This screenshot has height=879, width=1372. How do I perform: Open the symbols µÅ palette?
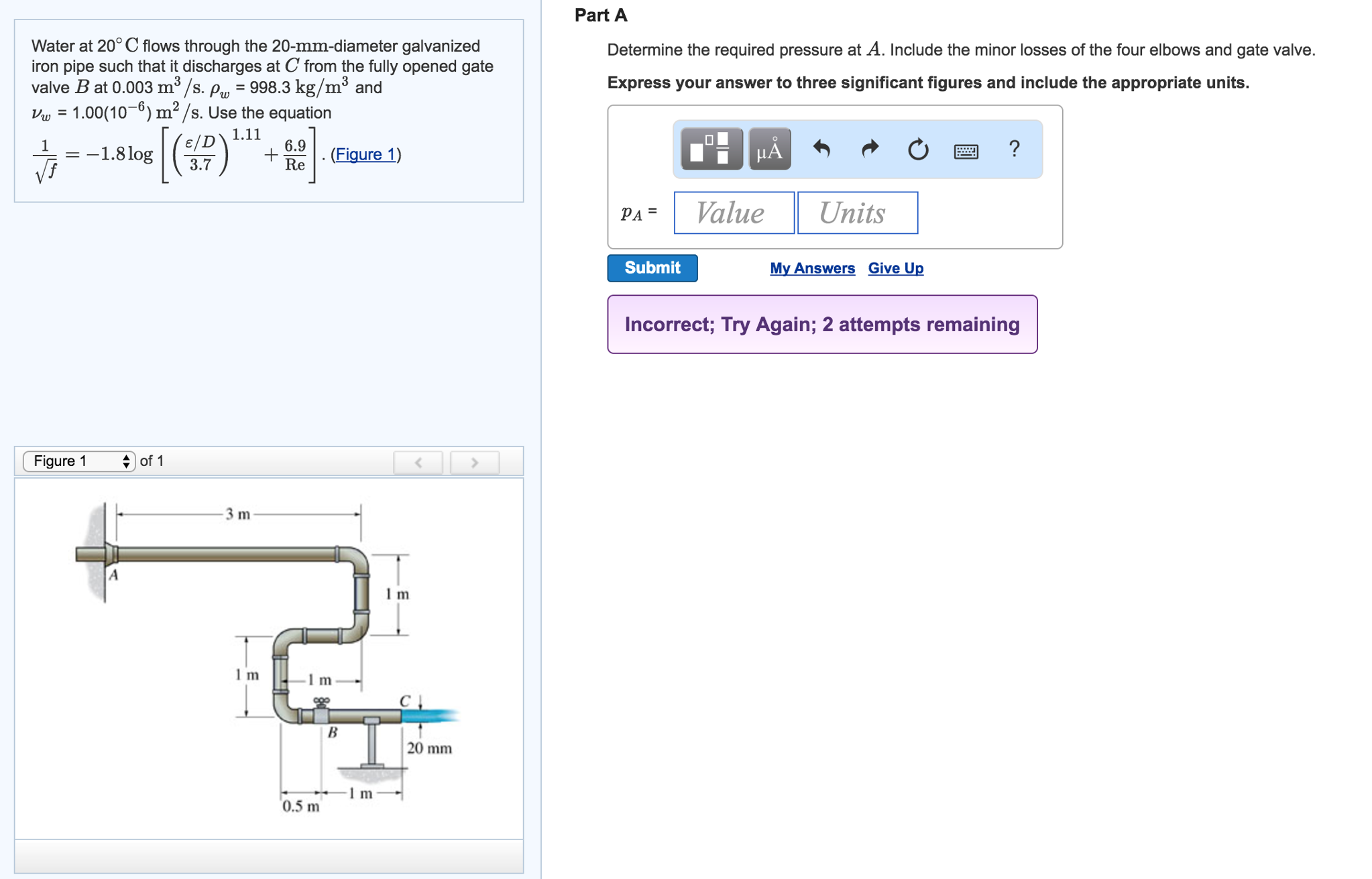click(x=769, y=148)
